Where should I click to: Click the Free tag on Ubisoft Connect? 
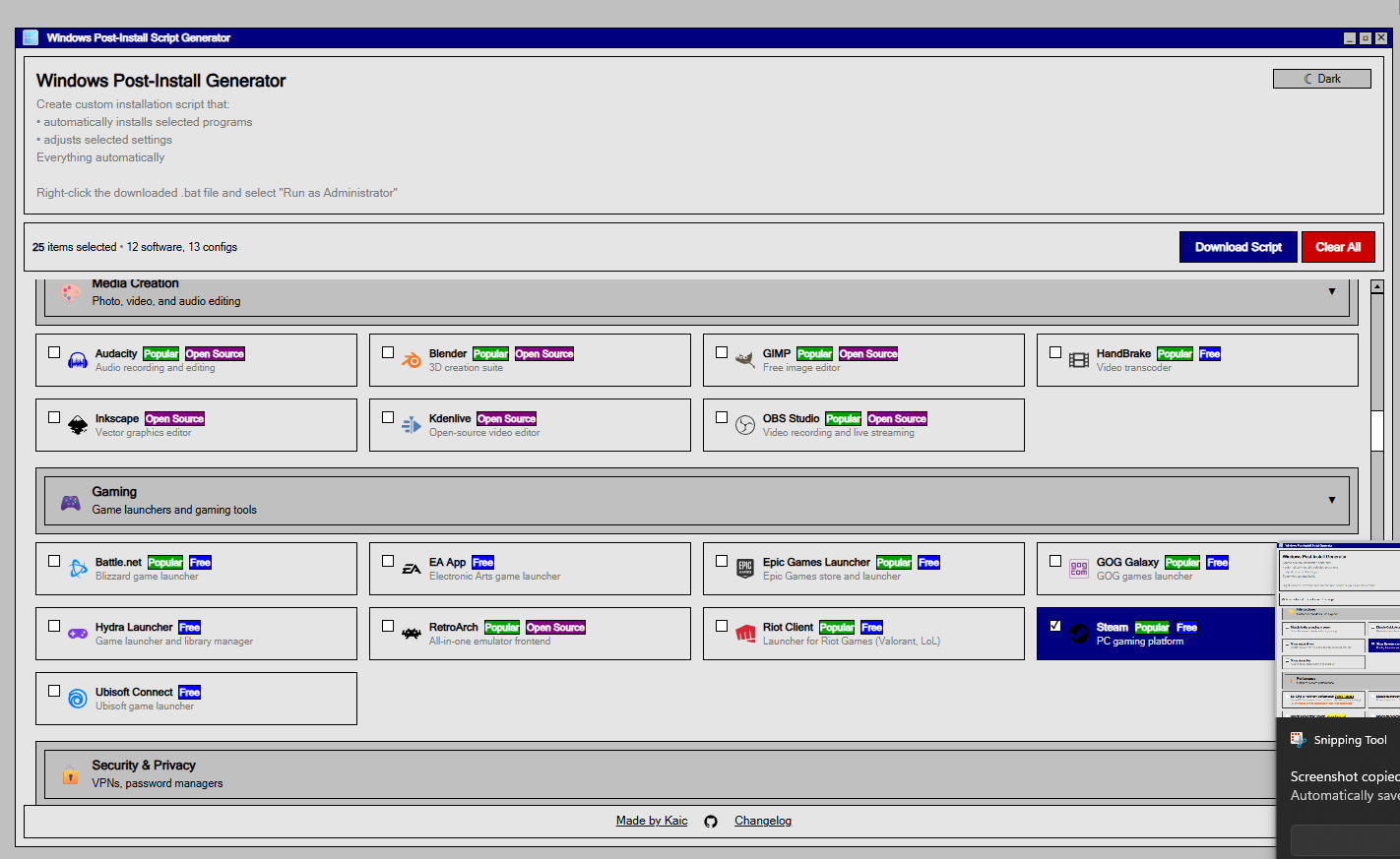click(x=190, y=693)
